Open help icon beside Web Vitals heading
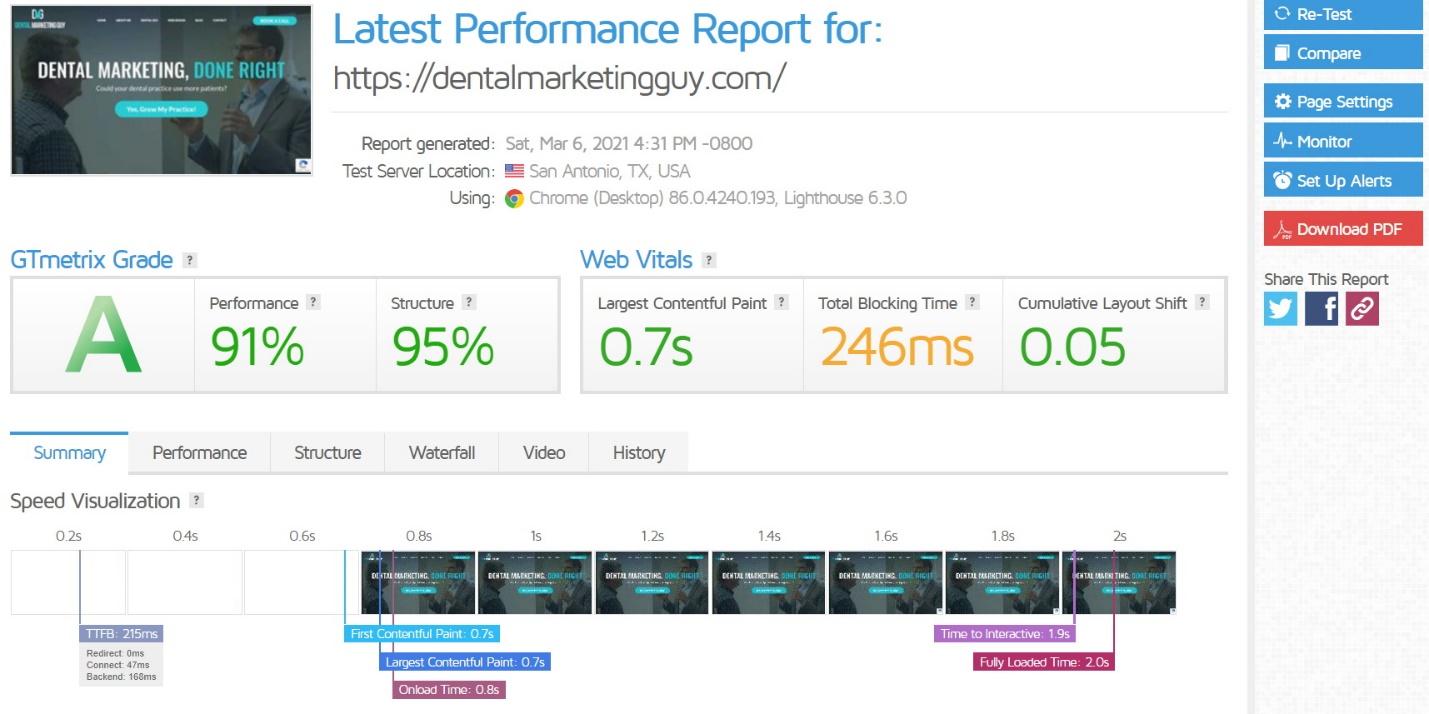Viewport: 1429px width, 714px height. tap(709, 260)
